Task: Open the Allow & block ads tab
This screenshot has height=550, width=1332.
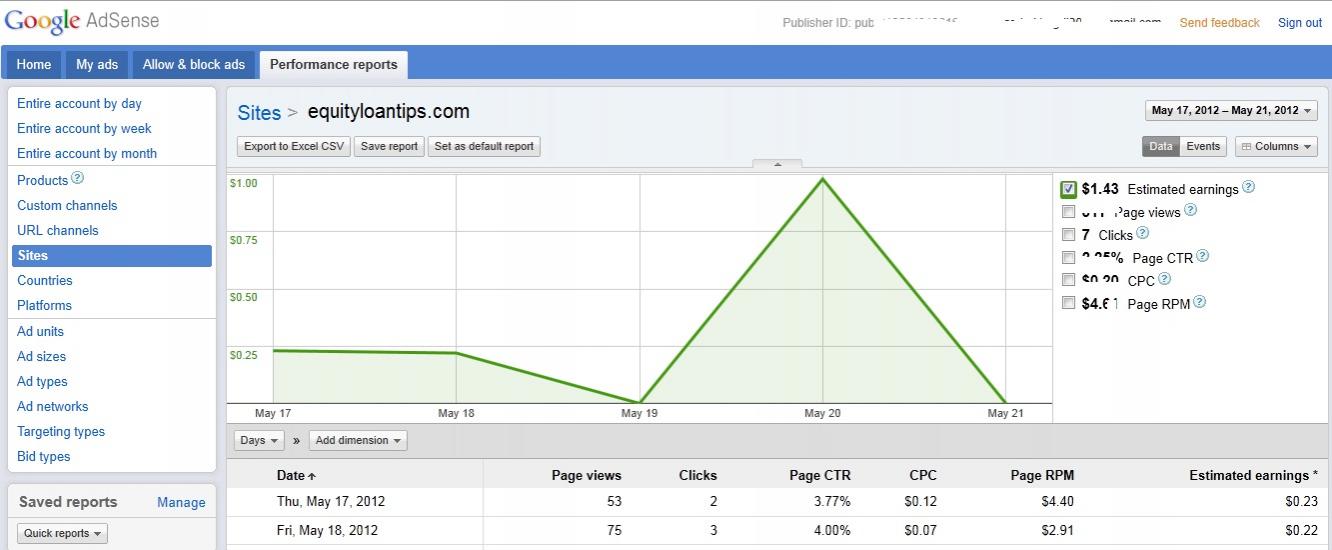Action: 194,64
